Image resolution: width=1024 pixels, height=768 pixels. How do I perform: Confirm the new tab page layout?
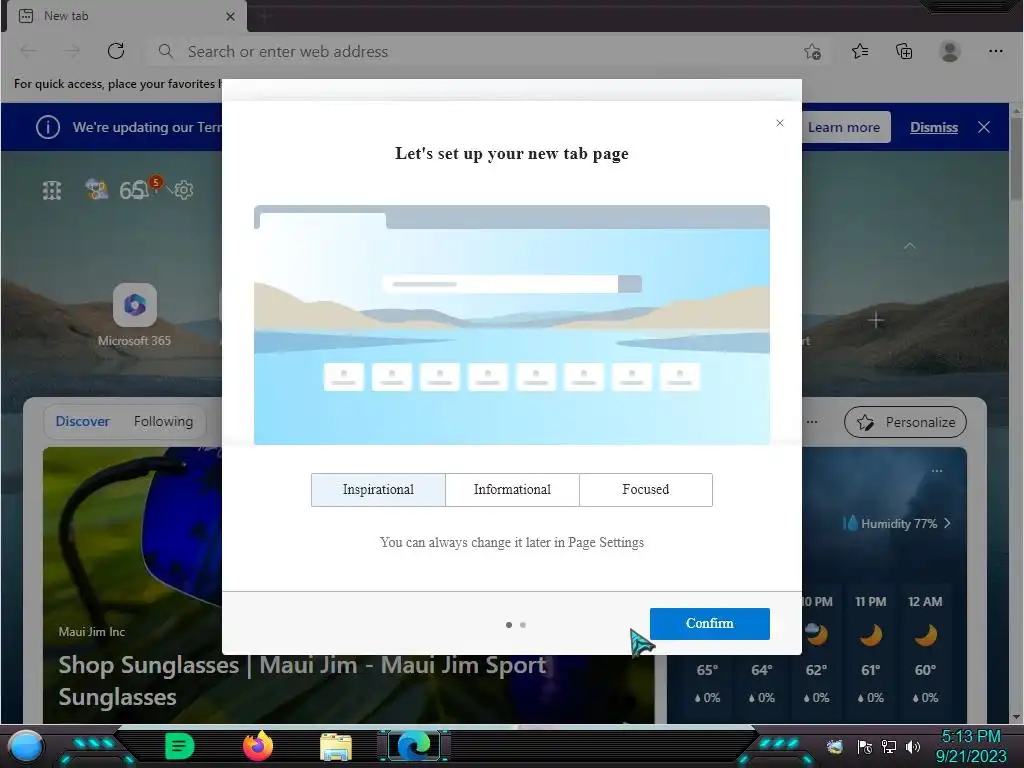coord(709,624)
